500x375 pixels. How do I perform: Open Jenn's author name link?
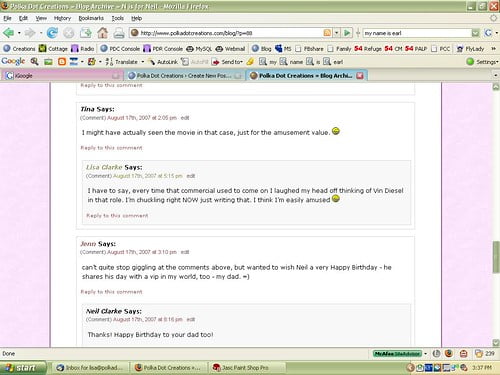coord(88,244)
